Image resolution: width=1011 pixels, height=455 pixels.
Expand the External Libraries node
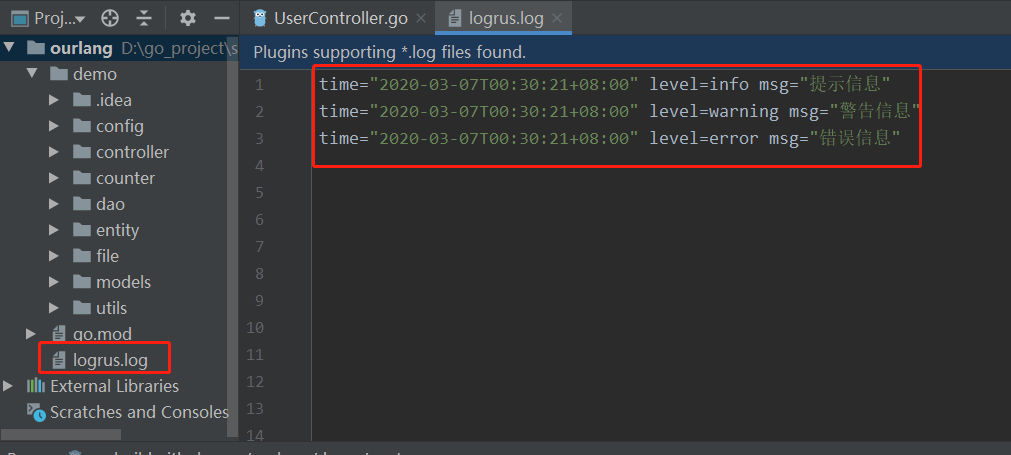point(8,386)
